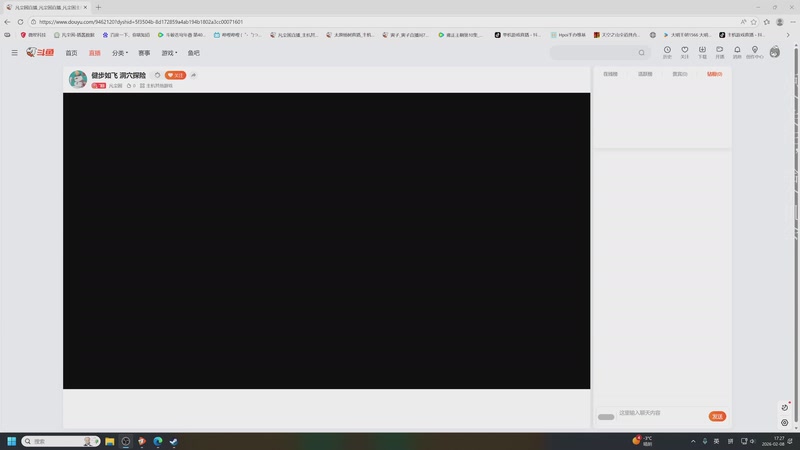Screen dimensions: 800x450
Task: Go back with browser back arrow
Action: click(7, 22)
